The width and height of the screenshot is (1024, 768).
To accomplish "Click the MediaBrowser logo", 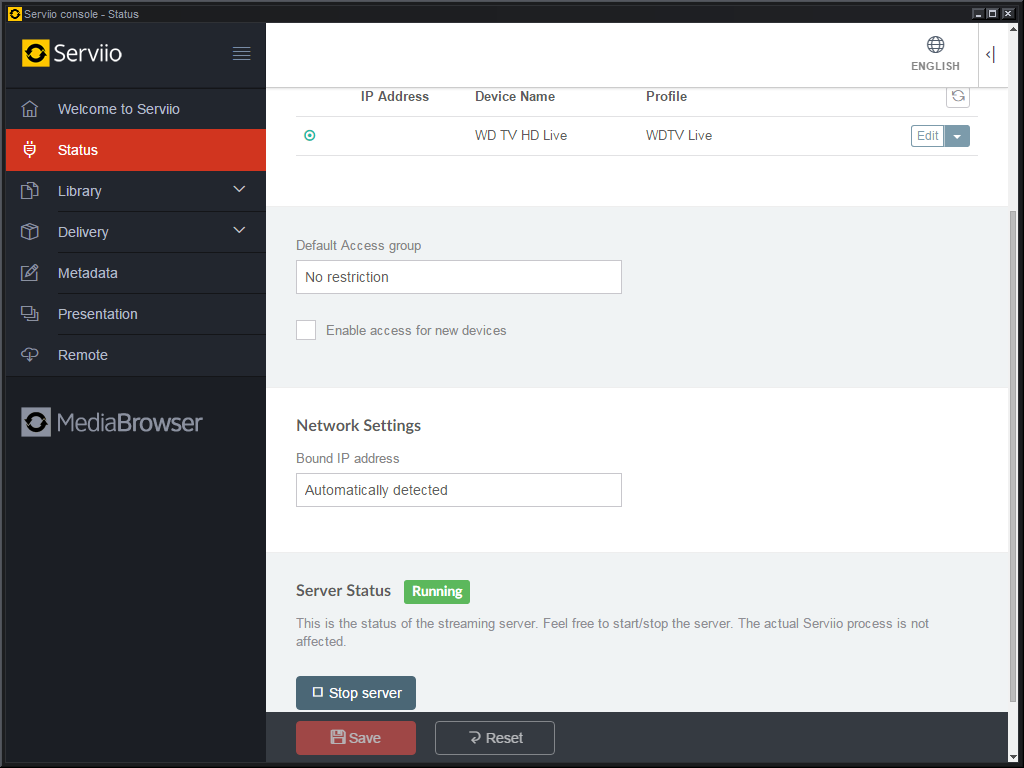I will click(x=112, y=422).
